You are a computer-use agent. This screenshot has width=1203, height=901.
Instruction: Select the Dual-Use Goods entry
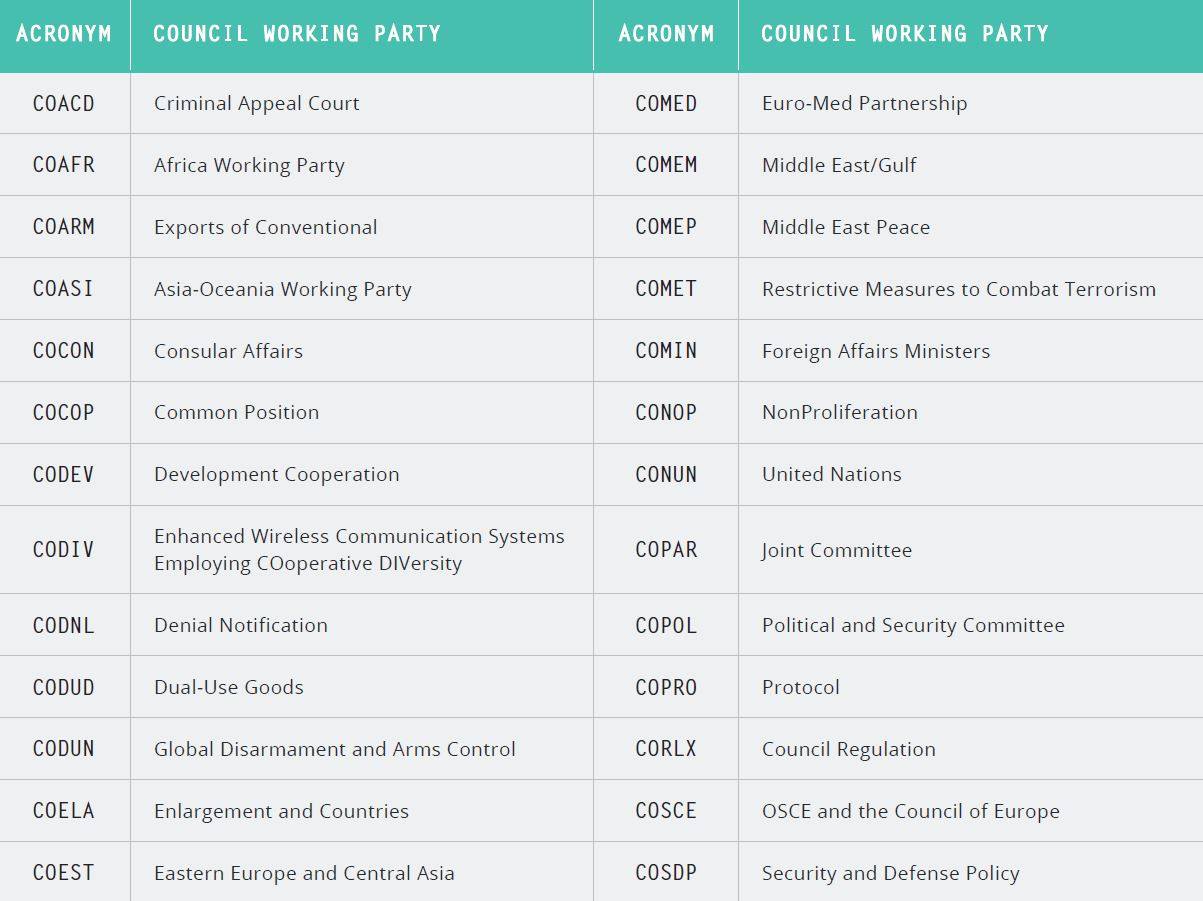[x=229, y=687]
